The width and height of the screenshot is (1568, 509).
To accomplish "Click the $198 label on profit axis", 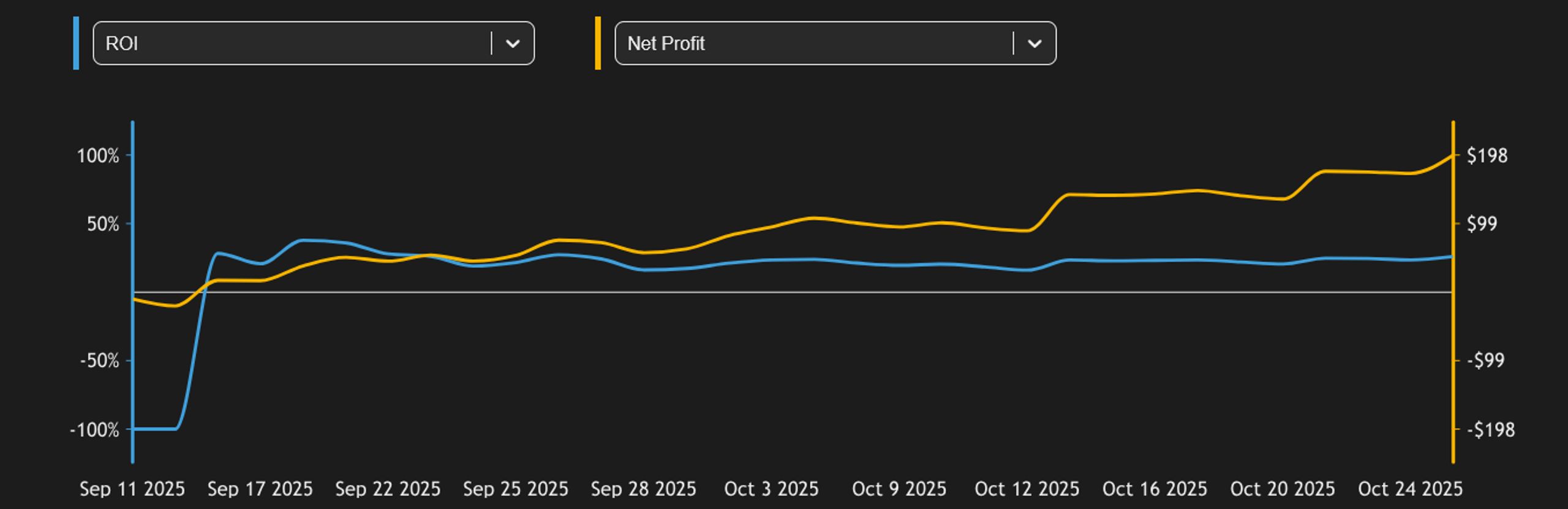I will click(1487, 156).
